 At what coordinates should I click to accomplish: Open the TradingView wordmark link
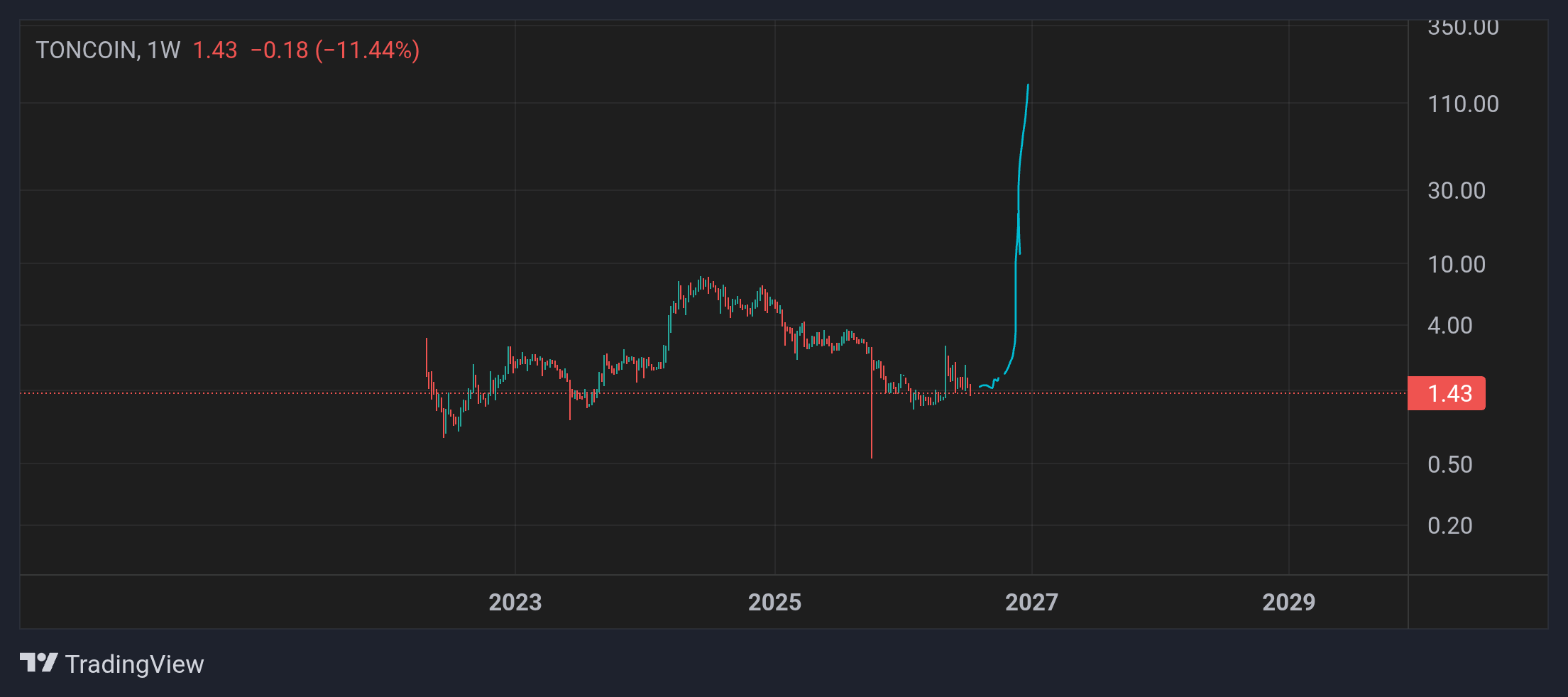pyautogui.click(x=134, y=664)
